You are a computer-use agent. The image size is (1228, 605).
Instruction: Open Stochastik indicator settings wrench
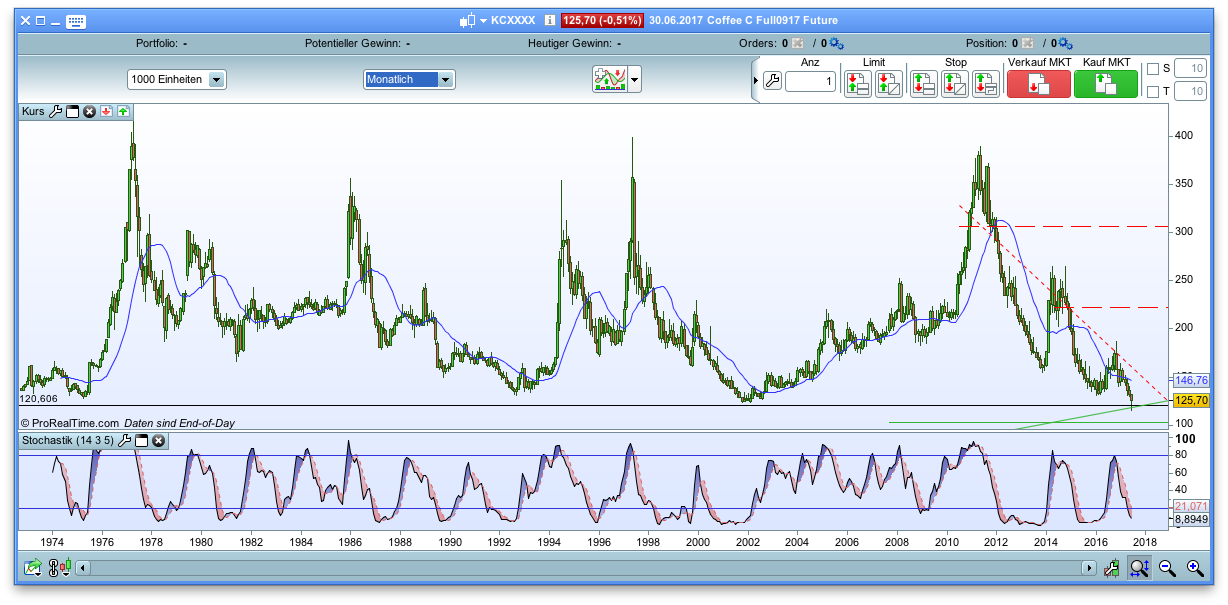click(124, 440)
